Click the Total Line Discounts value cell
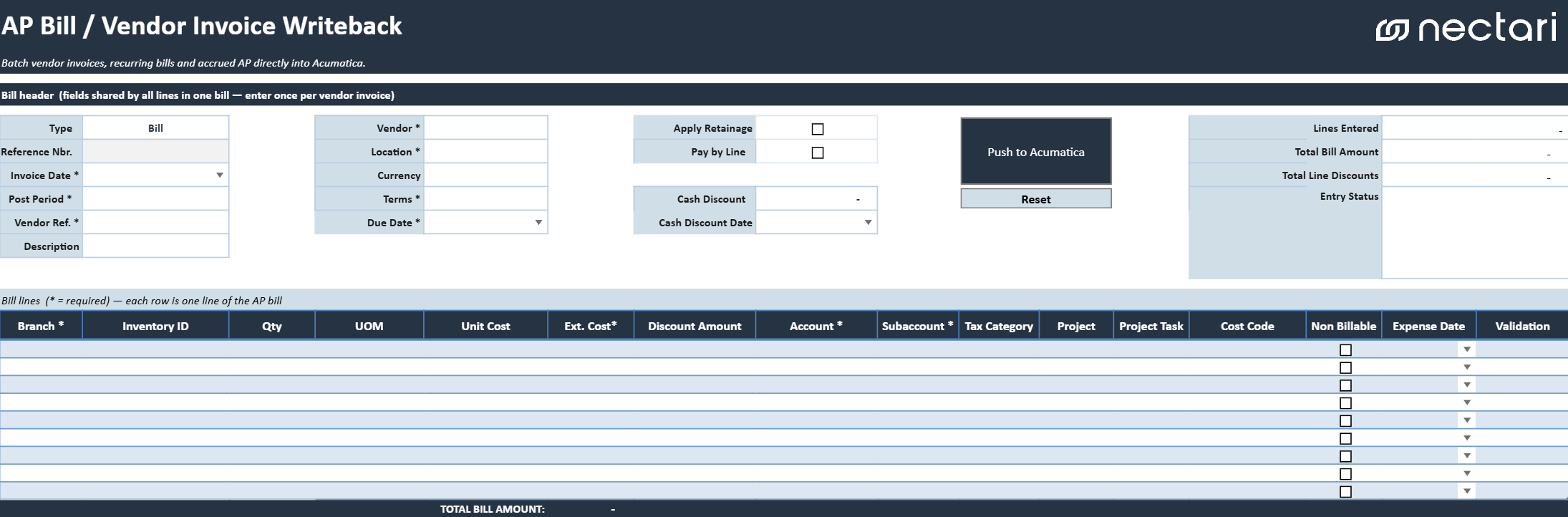This screenshot has width=1568, height=517. pyautogui.click(x=1475, y=175)
